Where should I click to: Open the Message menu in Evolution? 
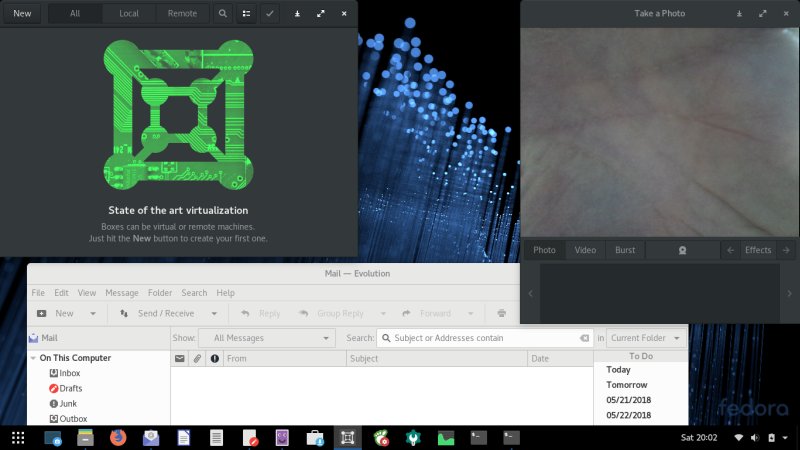coord(122,293)
